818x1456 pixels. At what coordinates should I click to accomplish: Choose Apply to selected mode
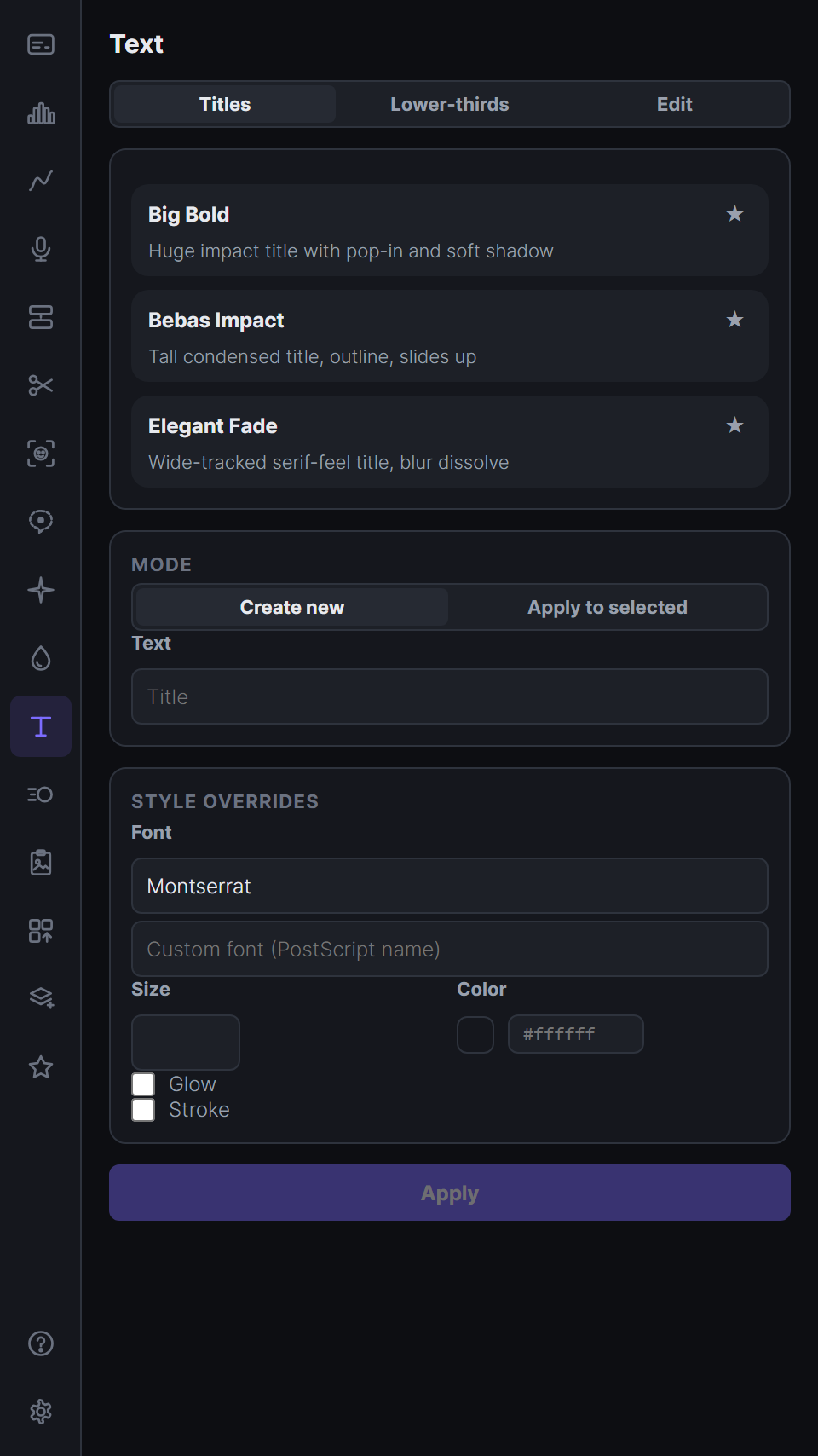click(608, 607)
